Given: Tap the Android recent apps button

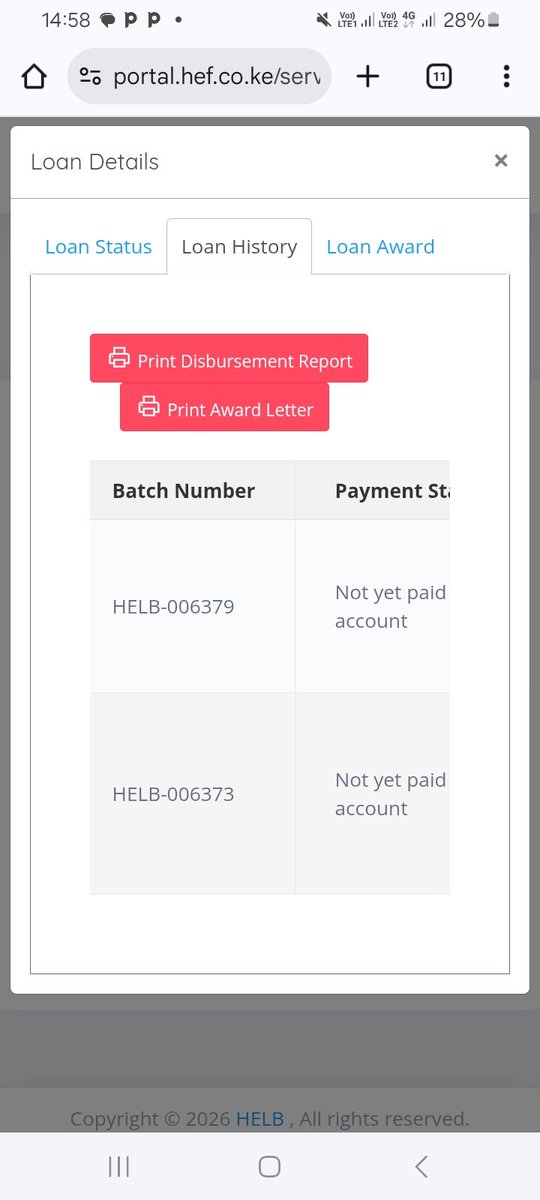Looking at the screenshot, I should pos(119,1166).
